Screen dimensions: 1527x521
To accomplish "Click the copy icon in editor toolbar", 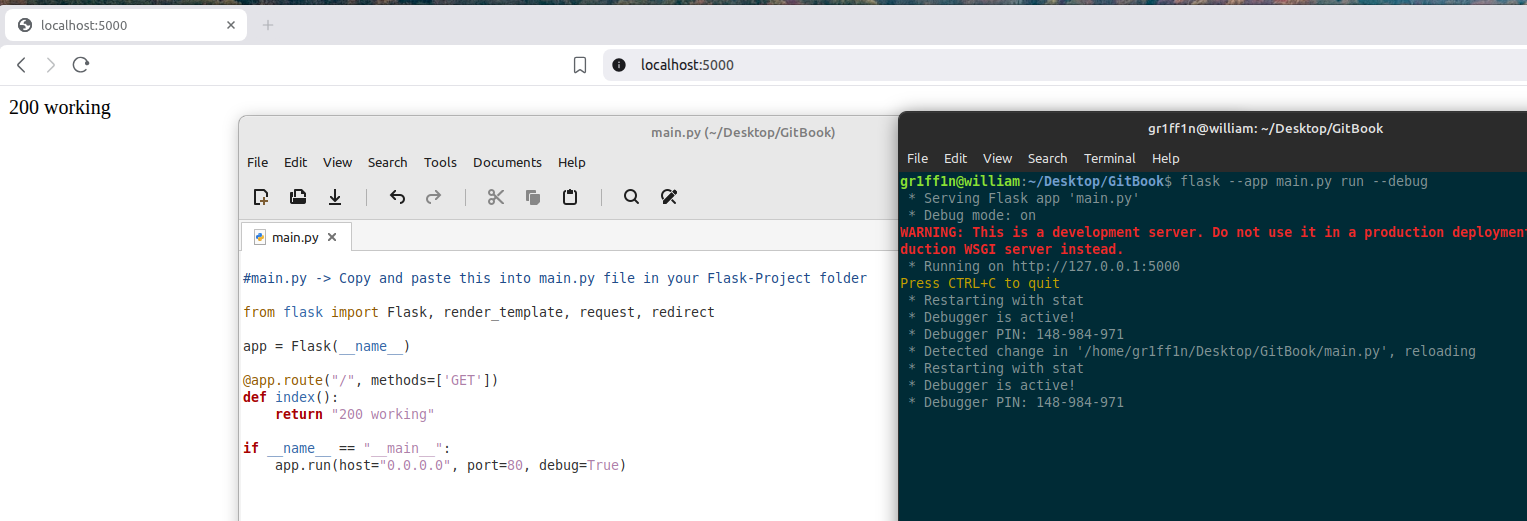I will tap(532, 197).
